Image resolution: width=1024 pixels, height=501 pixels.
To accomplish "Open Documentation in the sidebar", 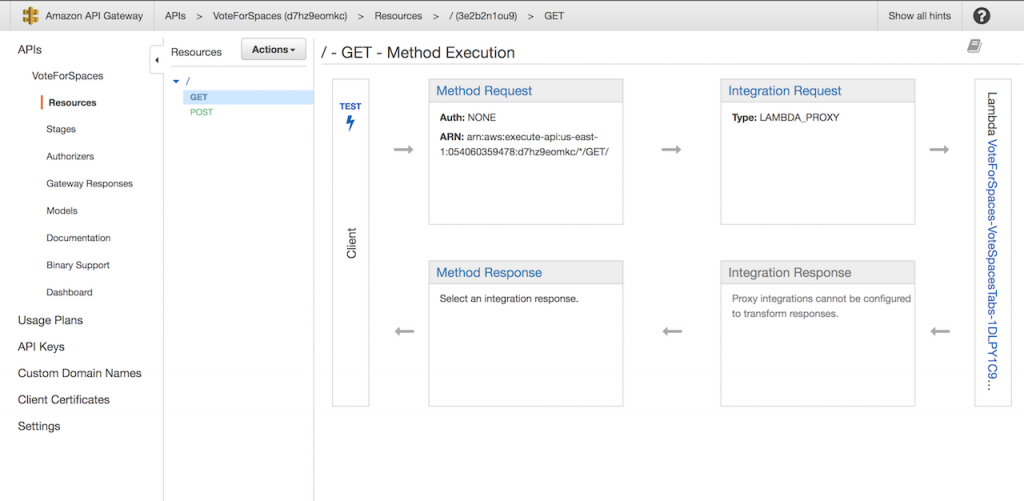I will (x=78, y=238).
